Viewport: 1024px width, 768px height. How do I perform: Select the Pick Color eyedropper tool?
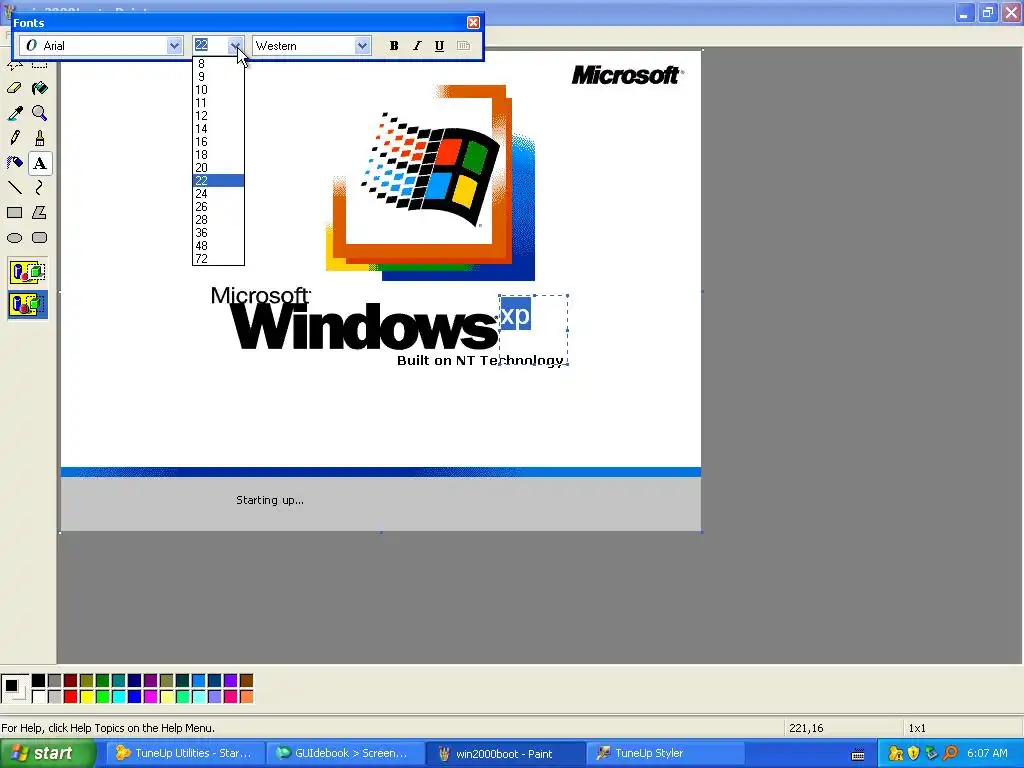pos(14,113)
